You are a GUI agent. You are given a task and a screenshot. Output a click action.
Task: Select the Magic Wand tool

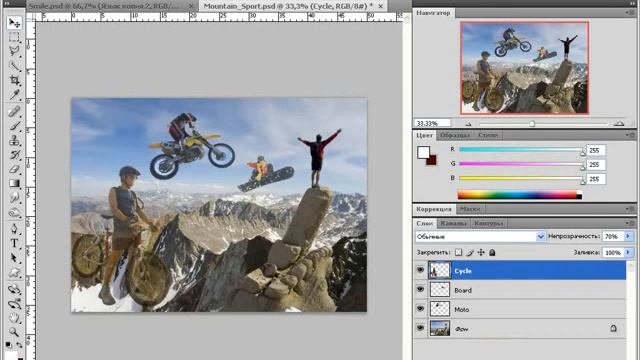[14, 65]
